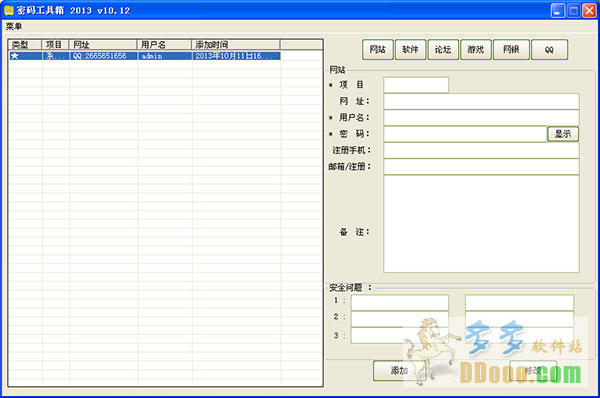The width and height of the screenshot is (600, 398).
Task: Select the 网银 category button
Action: [x=511, y=50]
